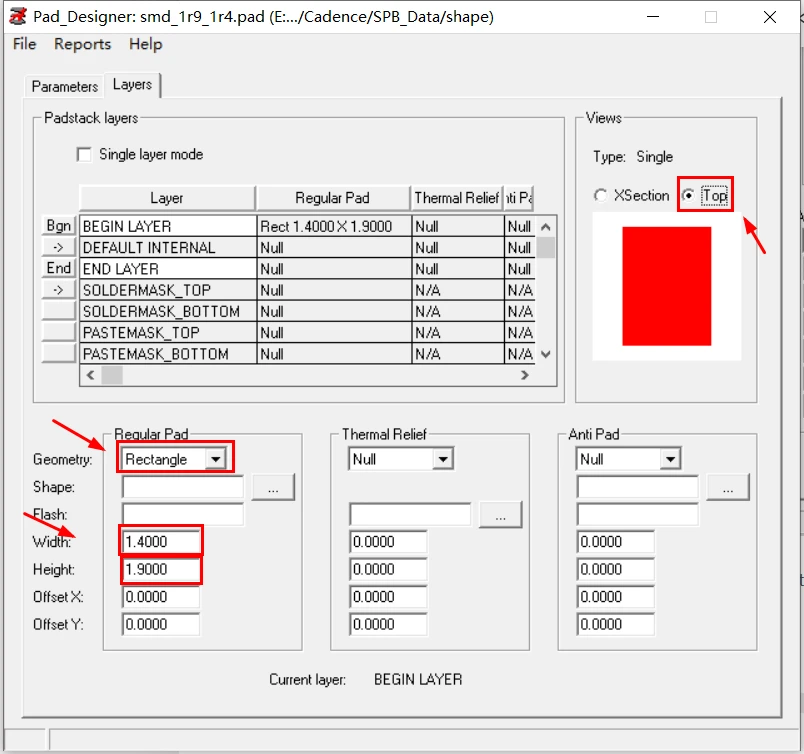Browse for Anti Pad shape with ... button
This screenshot has width=804, height=754.
[728, 487]
